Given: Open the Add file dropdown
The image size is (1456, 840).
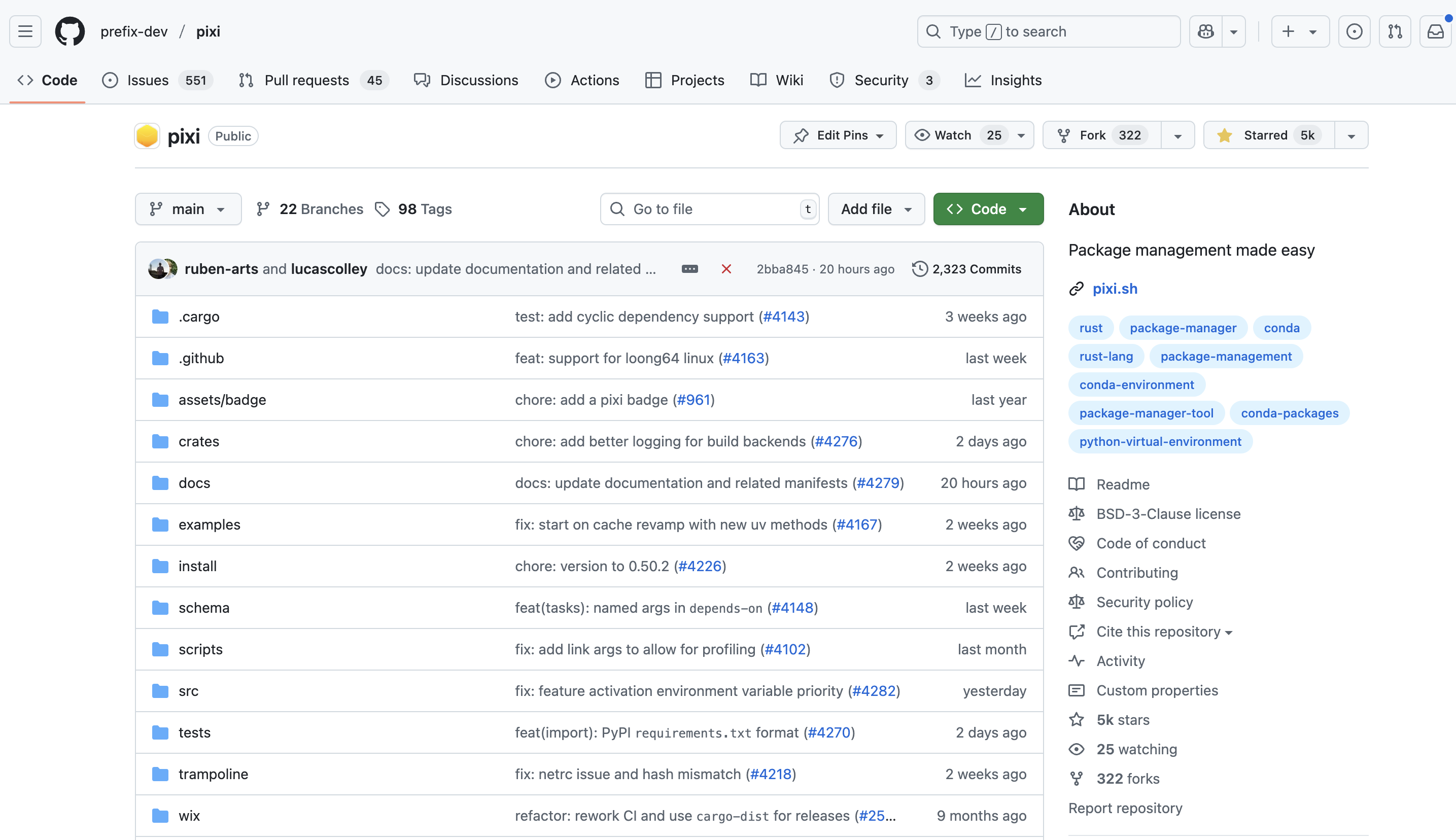Looking at the screenshot, I should (876, 209).
